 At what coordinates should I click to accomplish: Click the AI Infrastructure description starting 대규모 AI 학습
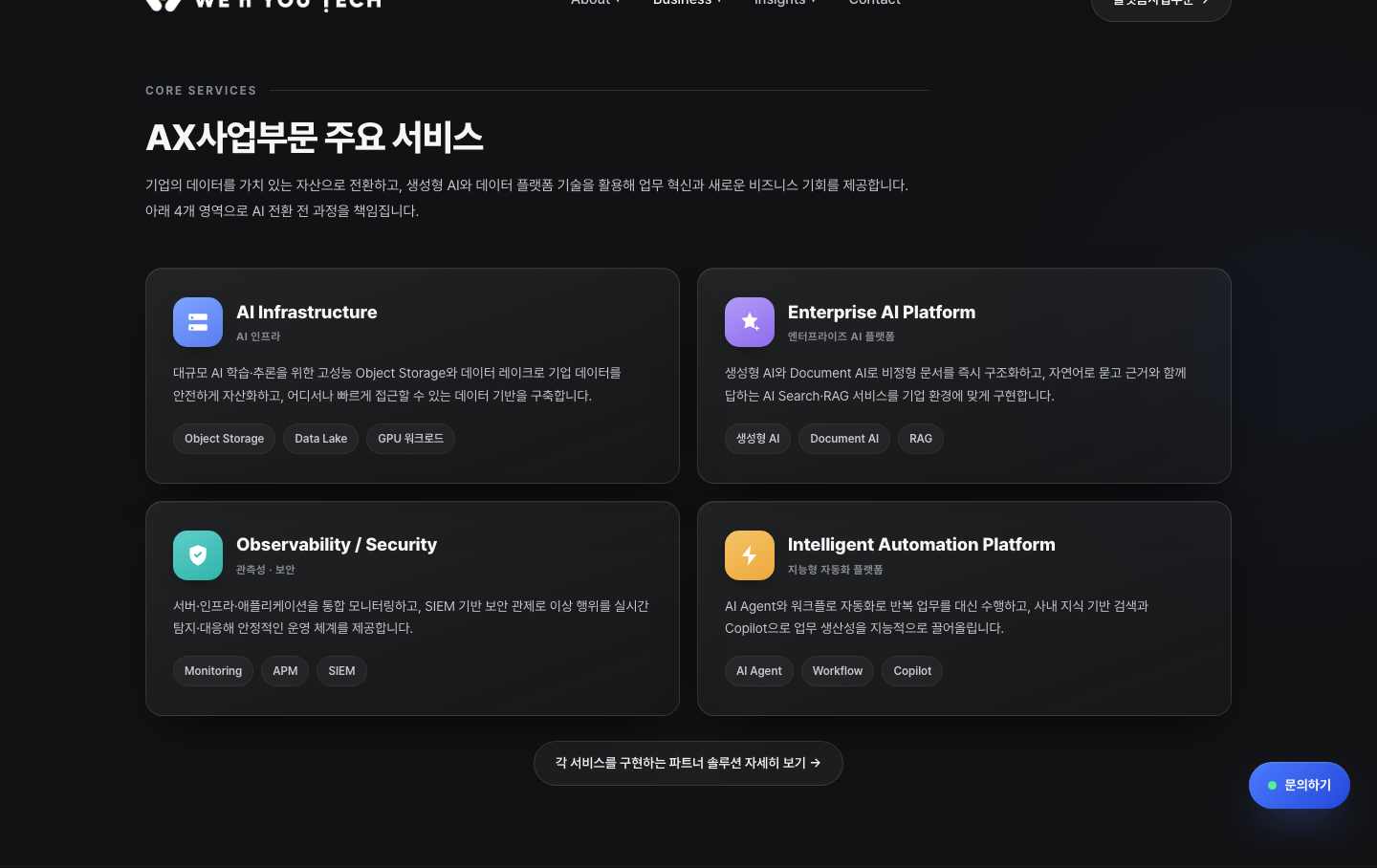(x=398, y=384)
